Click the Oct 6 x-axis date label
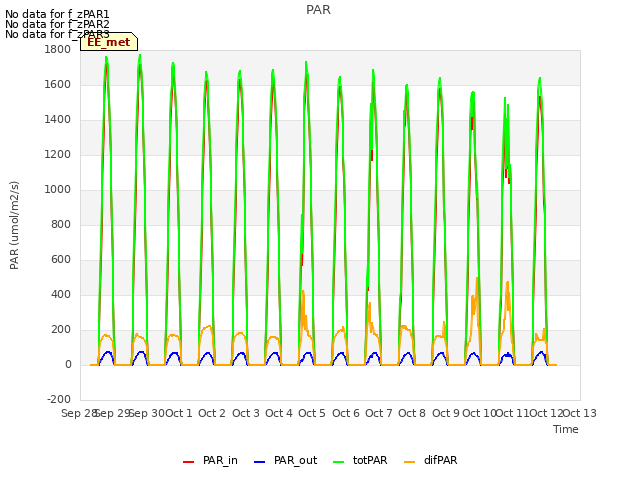The width and height of the screenshot is (640, 480). 346,413
